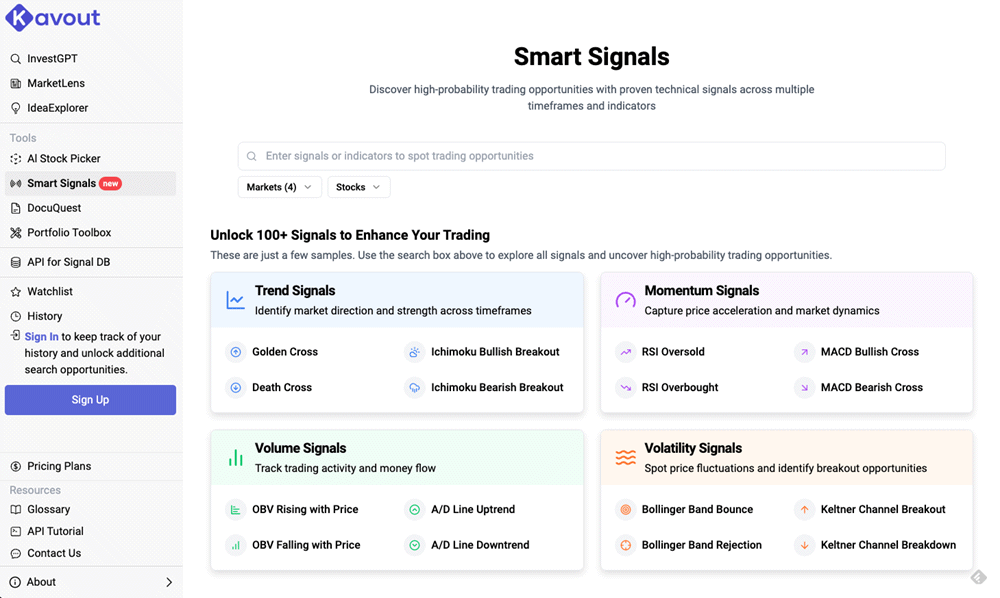Open the Markets (4) dropdown
The height and width of the screenshot is (598, 1000).
coord(279,187)
